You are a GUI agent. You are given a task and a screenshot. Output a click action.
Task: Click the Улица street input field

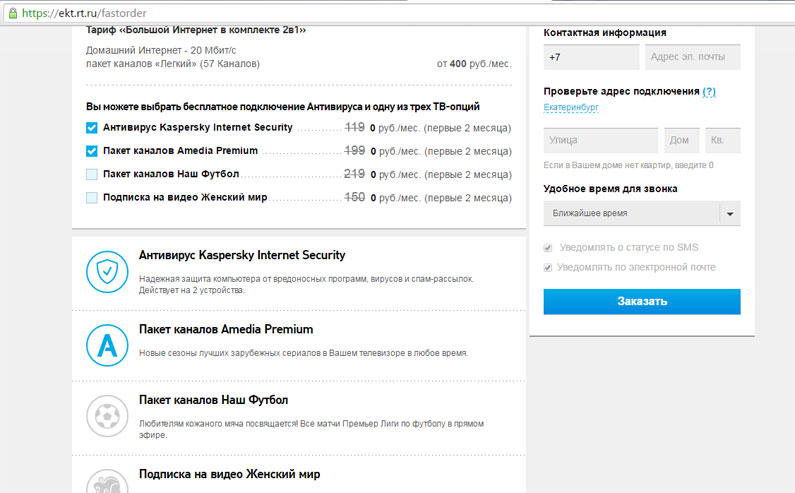[600, 141]
